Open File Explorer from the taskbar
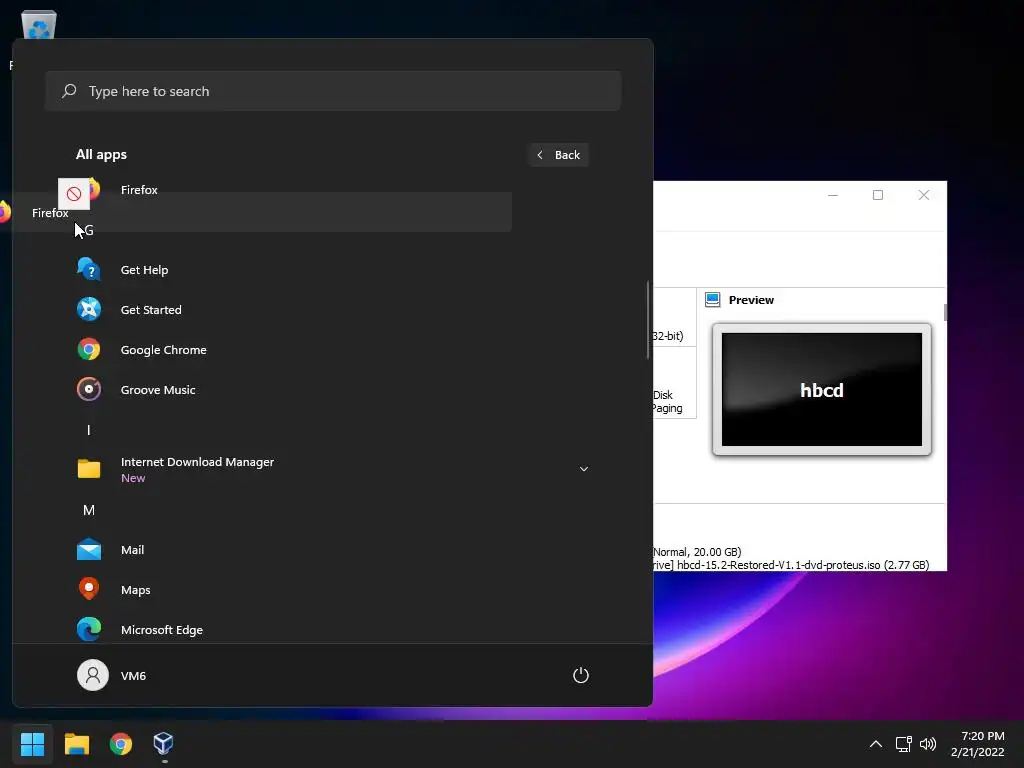Image resolution: width=1024 pixels, height=768 pixels. coord(76,744)
